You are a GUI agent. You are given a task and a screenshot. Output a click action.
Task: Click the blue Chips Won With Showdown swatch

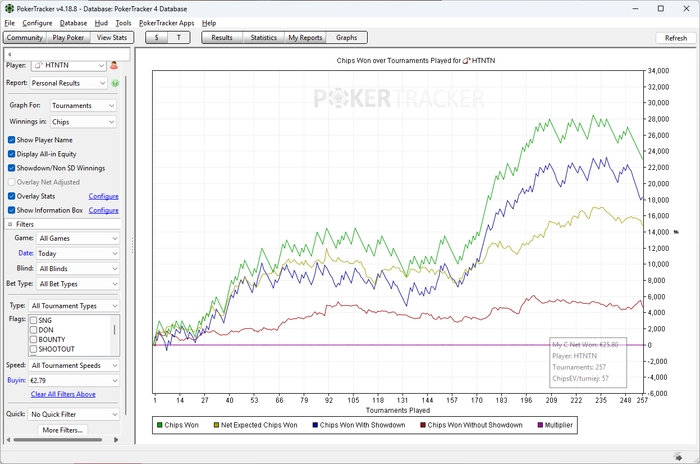(315, 425)
